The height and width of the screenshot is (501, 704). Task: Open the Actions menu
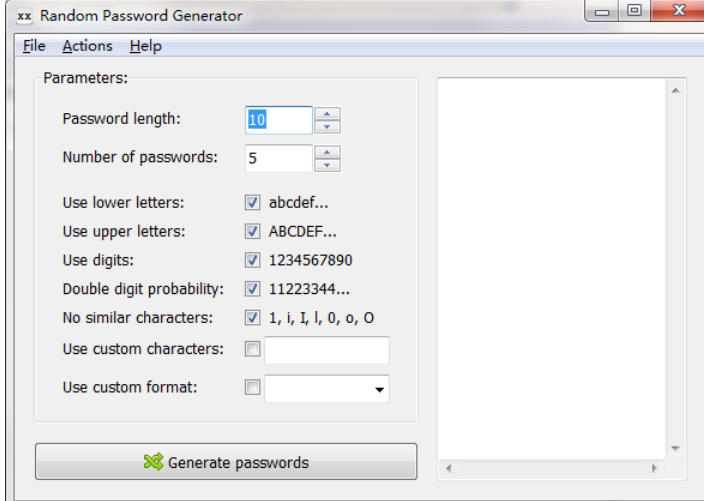[87, 46]
